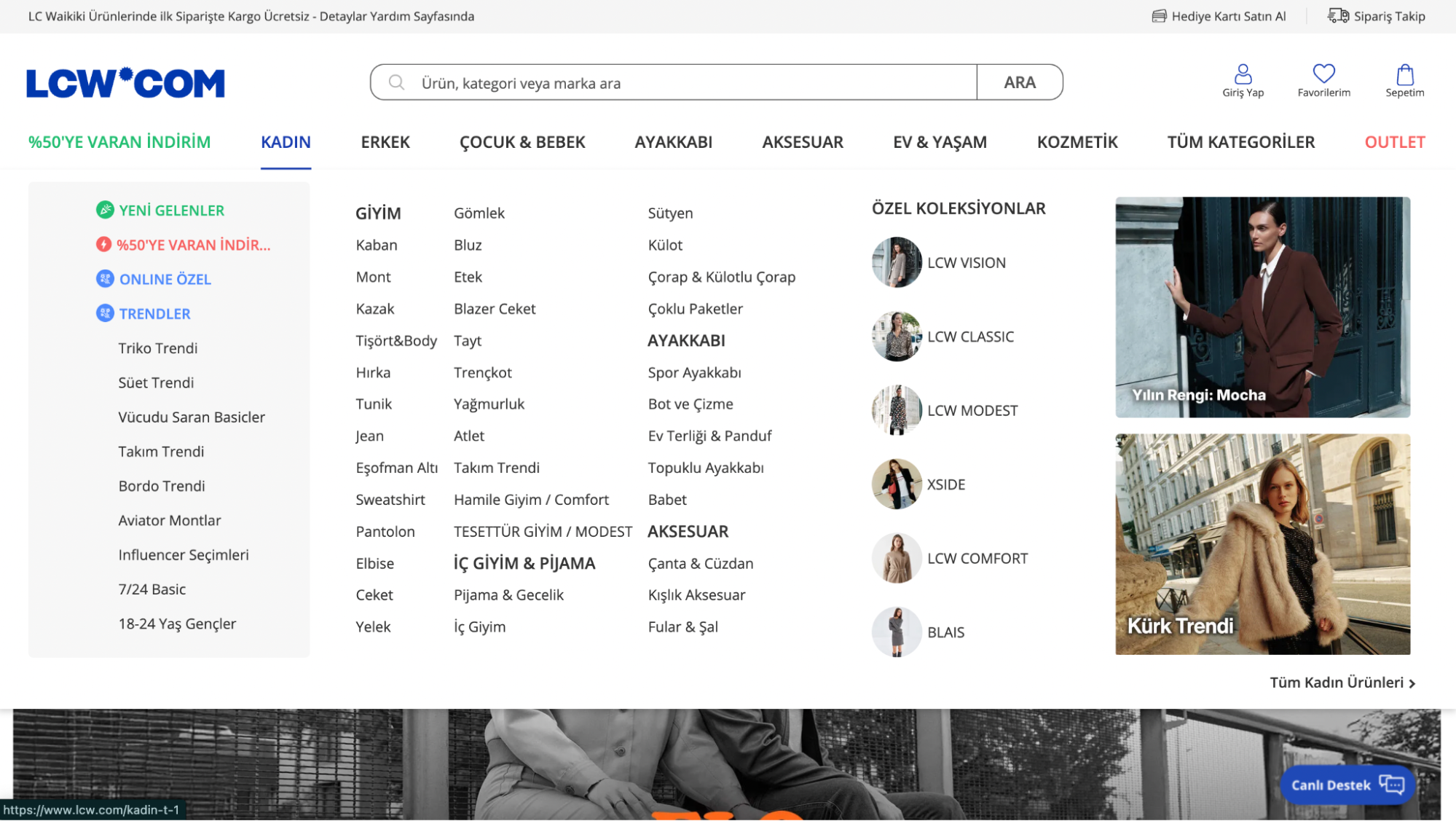Open the TÜM KATEGORİLER menu
Image resolution: width=1456 pixels, height=821 pixels.
tap(1241, 142)
